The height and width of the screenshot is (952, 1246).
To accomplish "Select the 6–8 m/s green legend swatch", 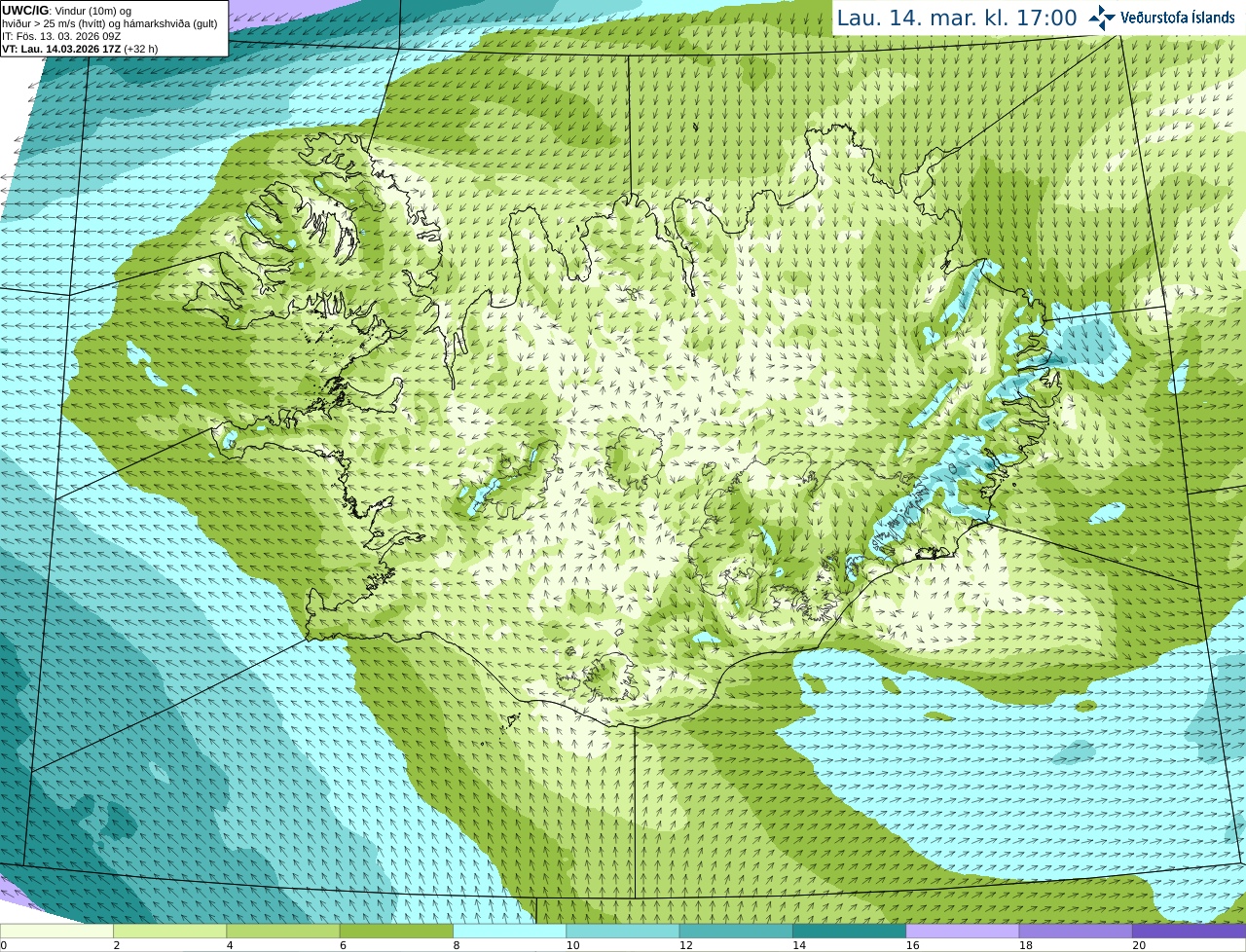I will click(x=396, y=931).
